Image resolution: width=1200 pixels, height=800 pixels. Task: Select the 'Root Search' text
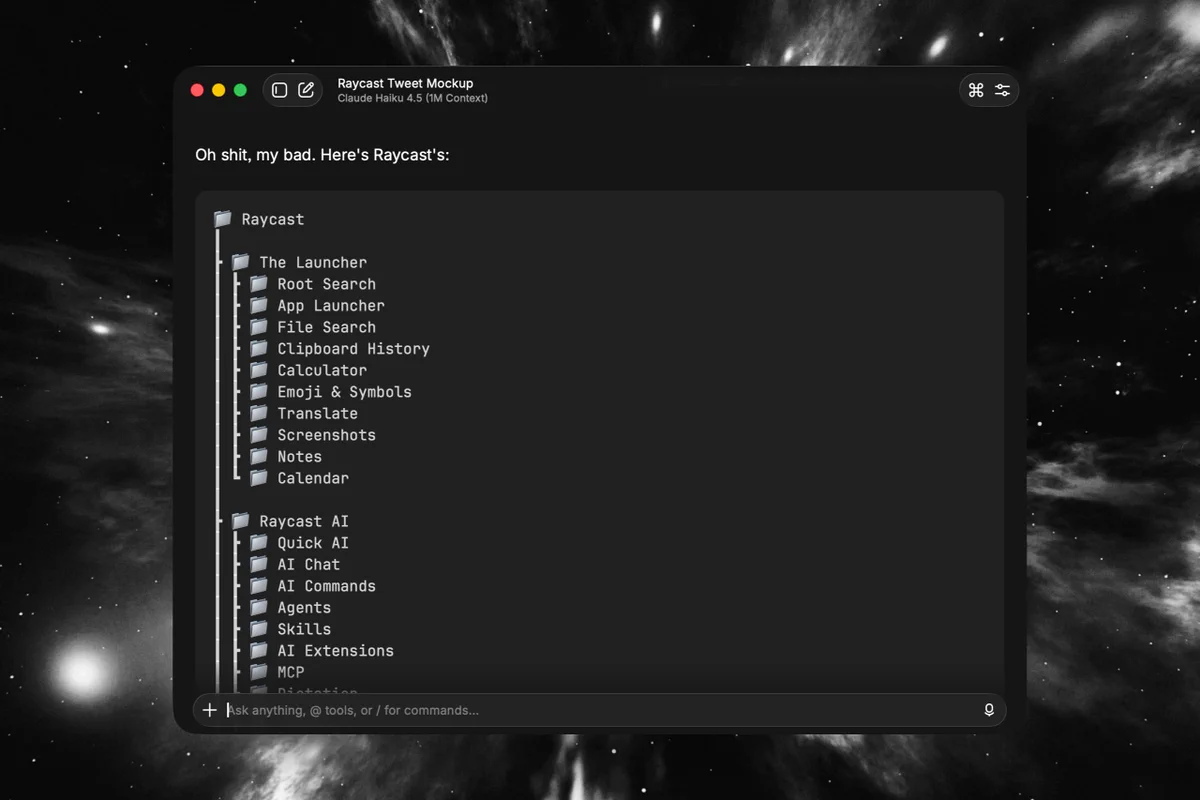coord(327,284)
